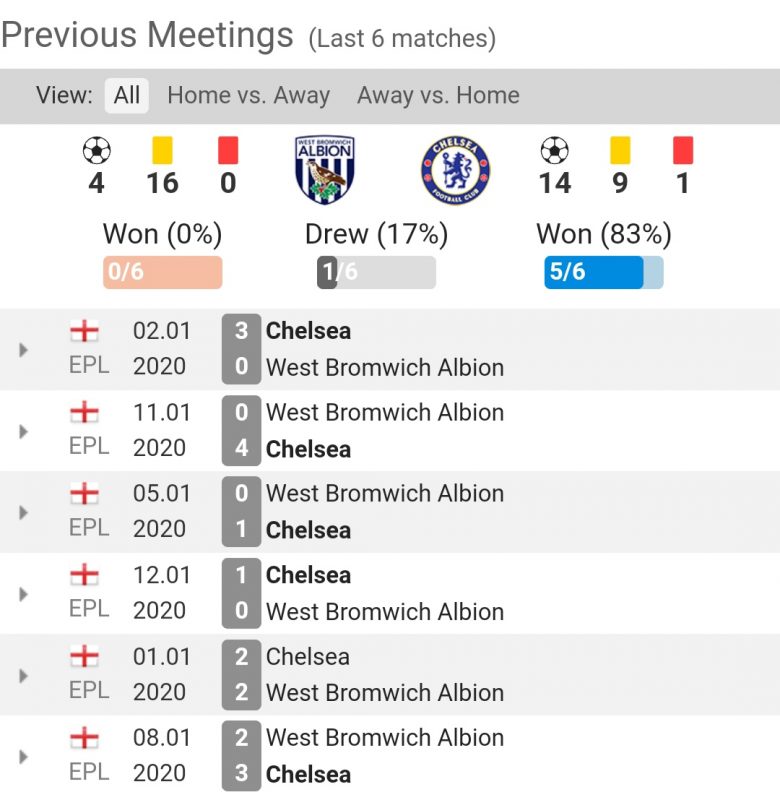Expand the 02.01 2020 match row
This screenshot has width=780, height=800.
(x=24, y=350)
